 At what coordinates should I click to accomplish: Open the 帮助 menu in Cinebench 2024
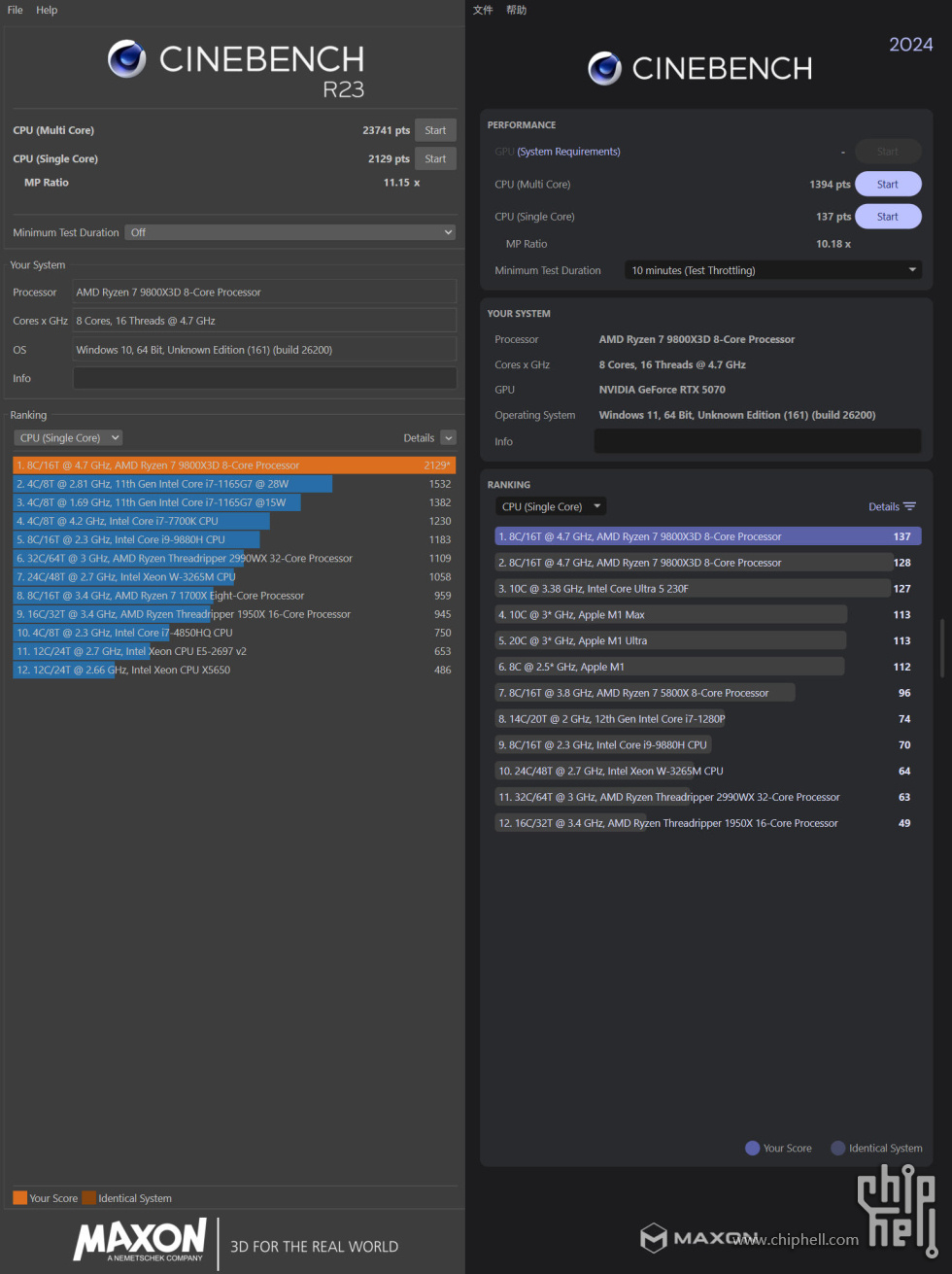pyautogui.click(x=516, y=10)
